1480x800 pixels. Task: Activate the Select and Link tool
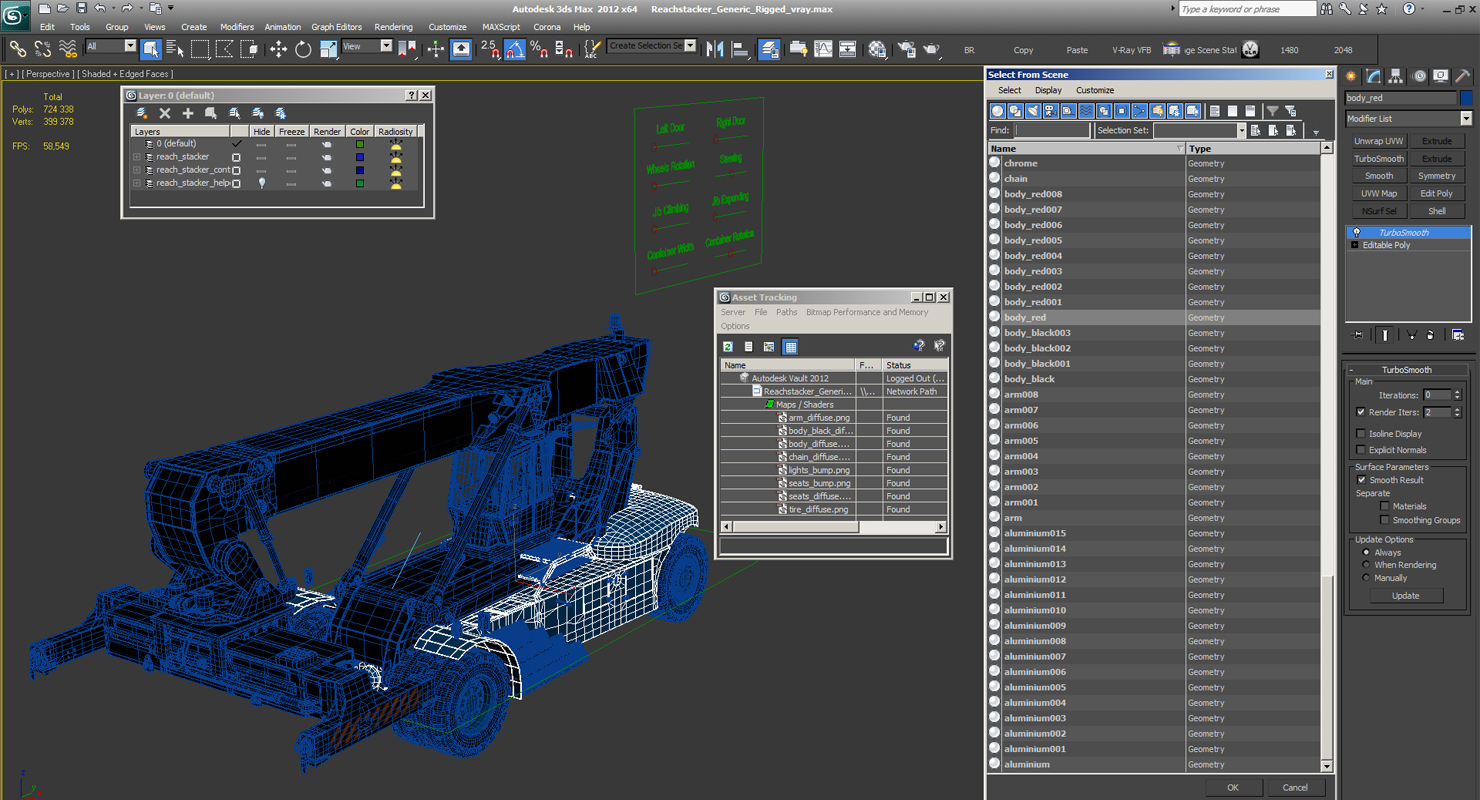click(x=17, y=48)
